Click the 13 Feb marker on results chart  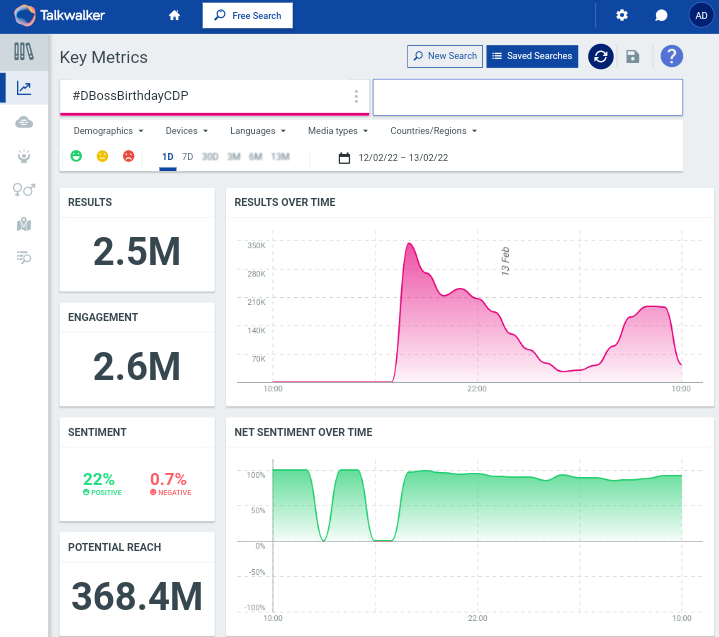point(505,261)
